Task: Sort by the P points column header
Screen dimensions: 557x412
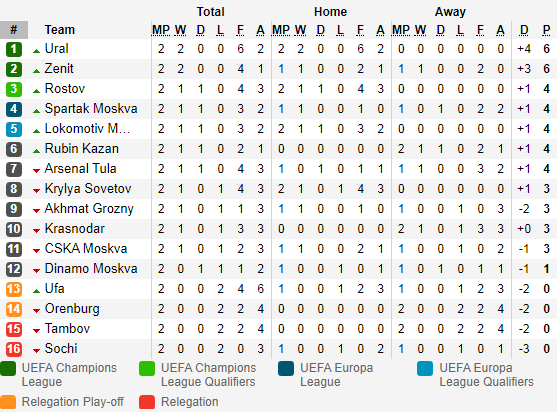Action: (546, 30)
